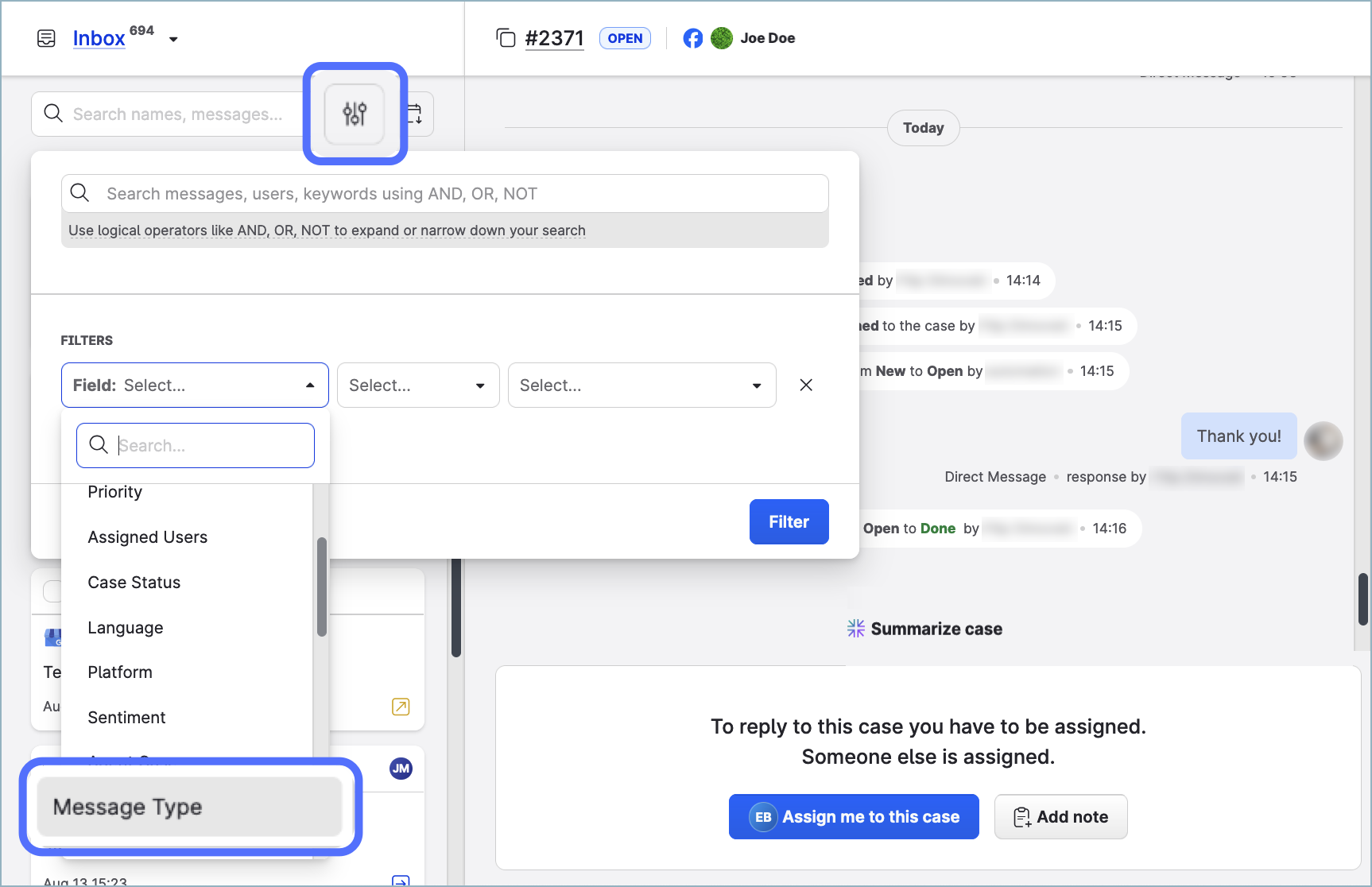
Task: Open case via orange arrow icon
Action: point(401,707)
